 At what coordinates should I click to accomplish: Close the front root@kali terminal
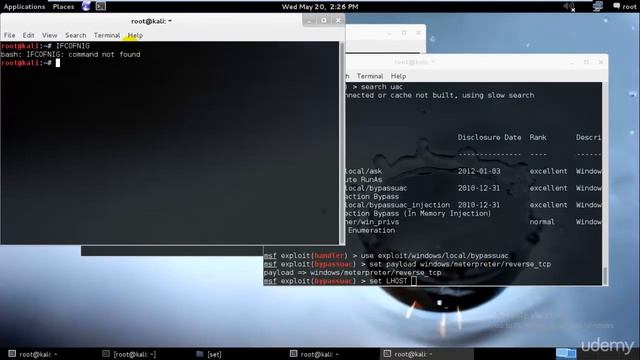click(338, 20)
